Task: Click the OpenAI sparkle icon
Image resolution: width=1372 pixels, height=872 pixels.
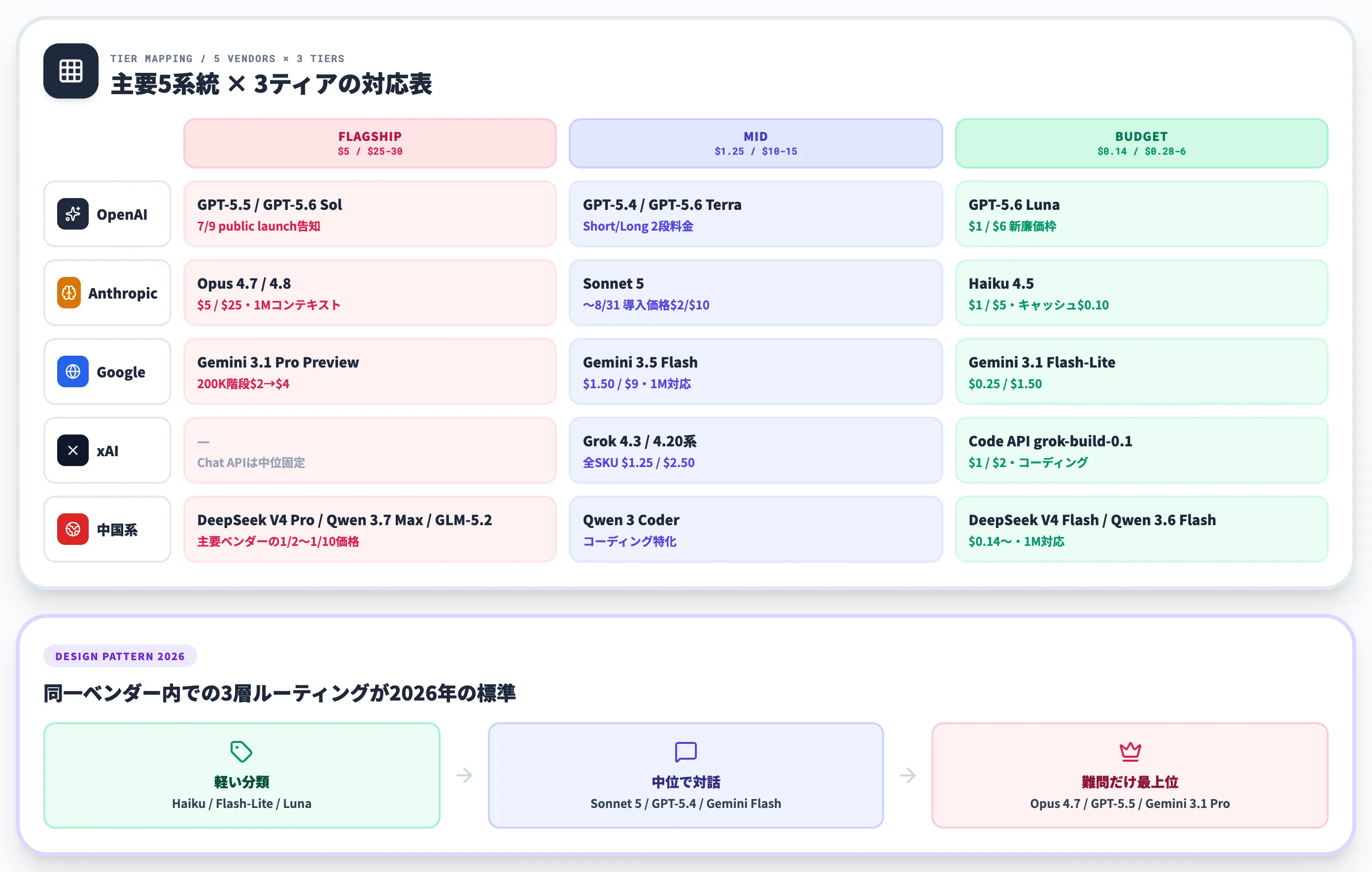Action: click(x=73, y=214)
